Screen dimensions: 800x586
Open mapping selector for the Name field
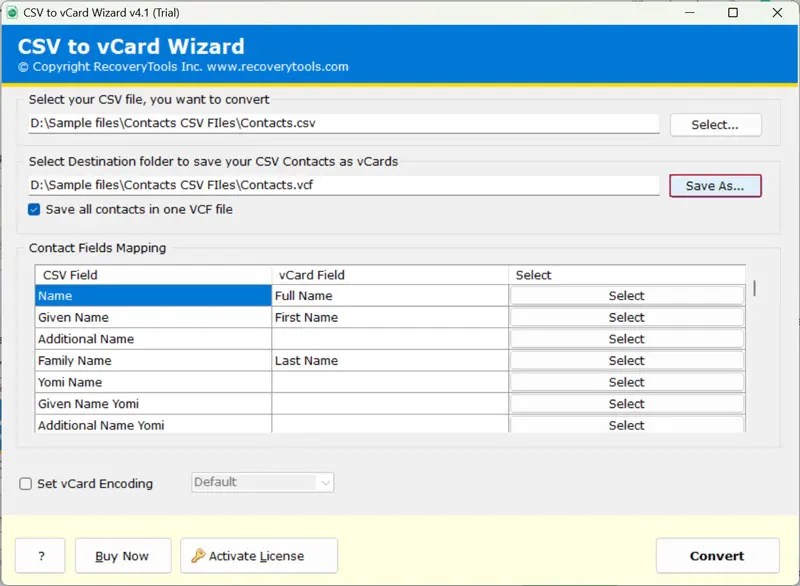(626, 295)
